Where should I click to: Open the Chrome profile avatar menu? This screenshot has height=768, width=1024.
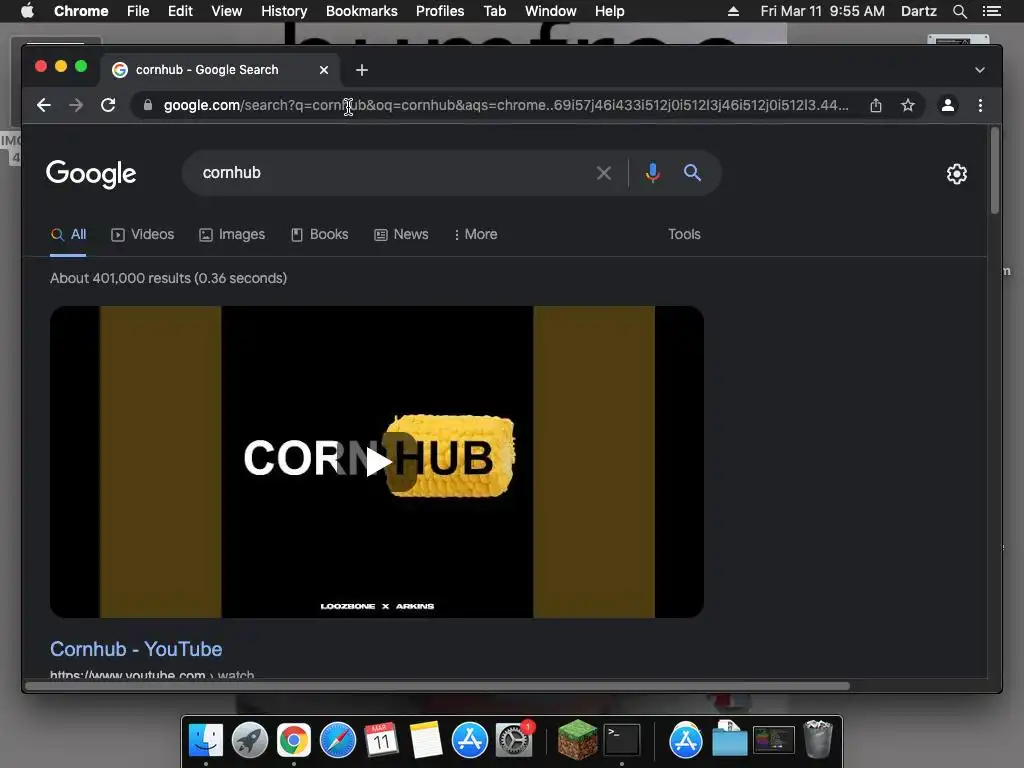point(948,105)
